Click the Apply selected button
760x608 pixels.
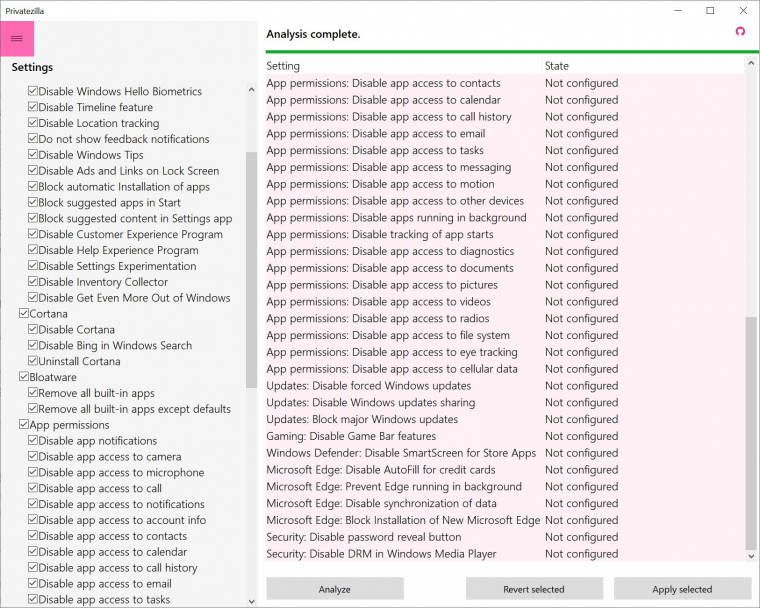[x=682, y=589]
